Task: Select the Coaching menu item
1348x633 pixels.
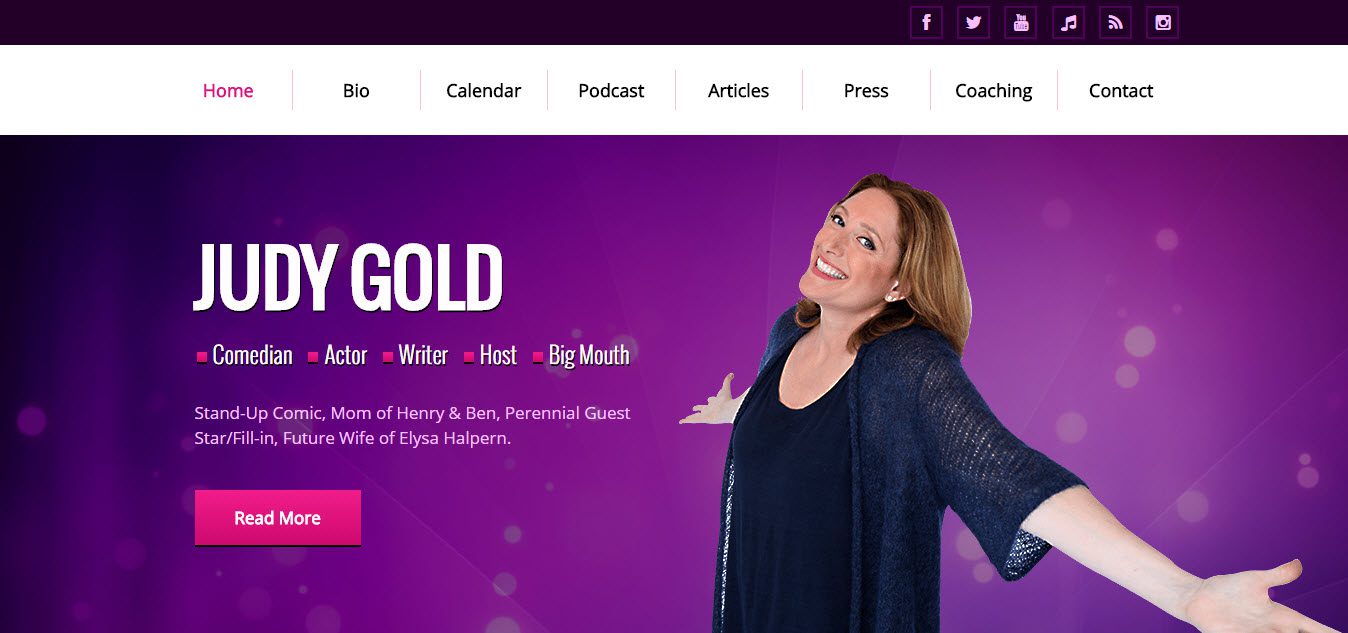Action: point(993,90)
